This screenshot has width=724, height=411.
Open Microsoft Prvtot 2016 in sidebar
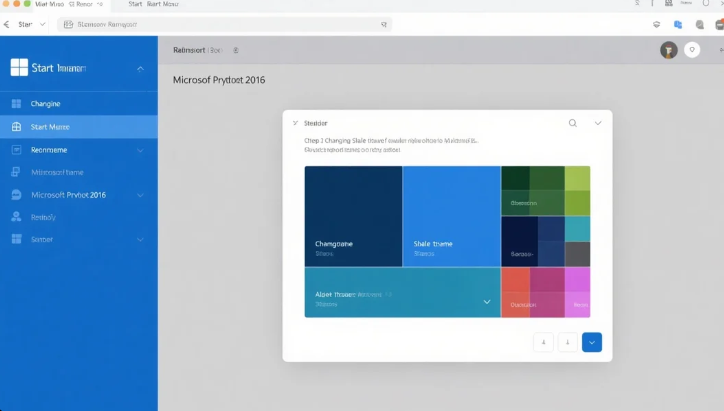78,195
